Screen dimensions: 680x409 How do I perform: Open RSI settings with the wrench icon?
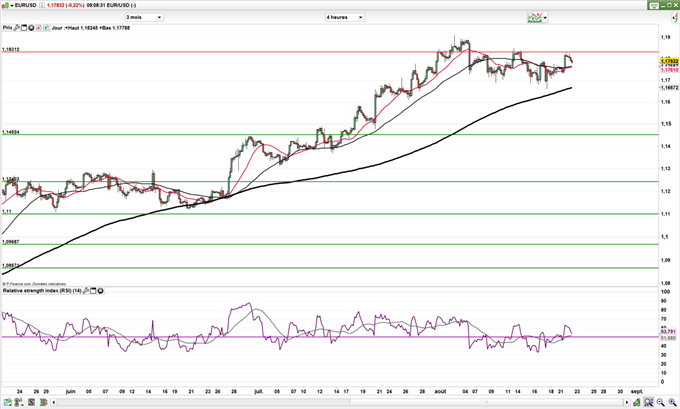86,291
